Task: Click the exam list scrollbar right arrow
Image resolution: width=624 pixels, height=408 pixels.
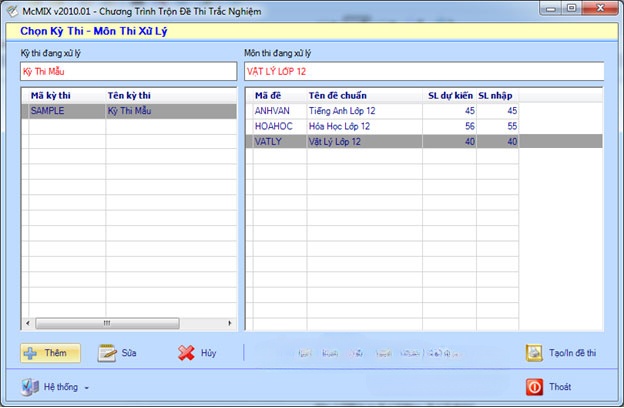Action: pos(230,323)
